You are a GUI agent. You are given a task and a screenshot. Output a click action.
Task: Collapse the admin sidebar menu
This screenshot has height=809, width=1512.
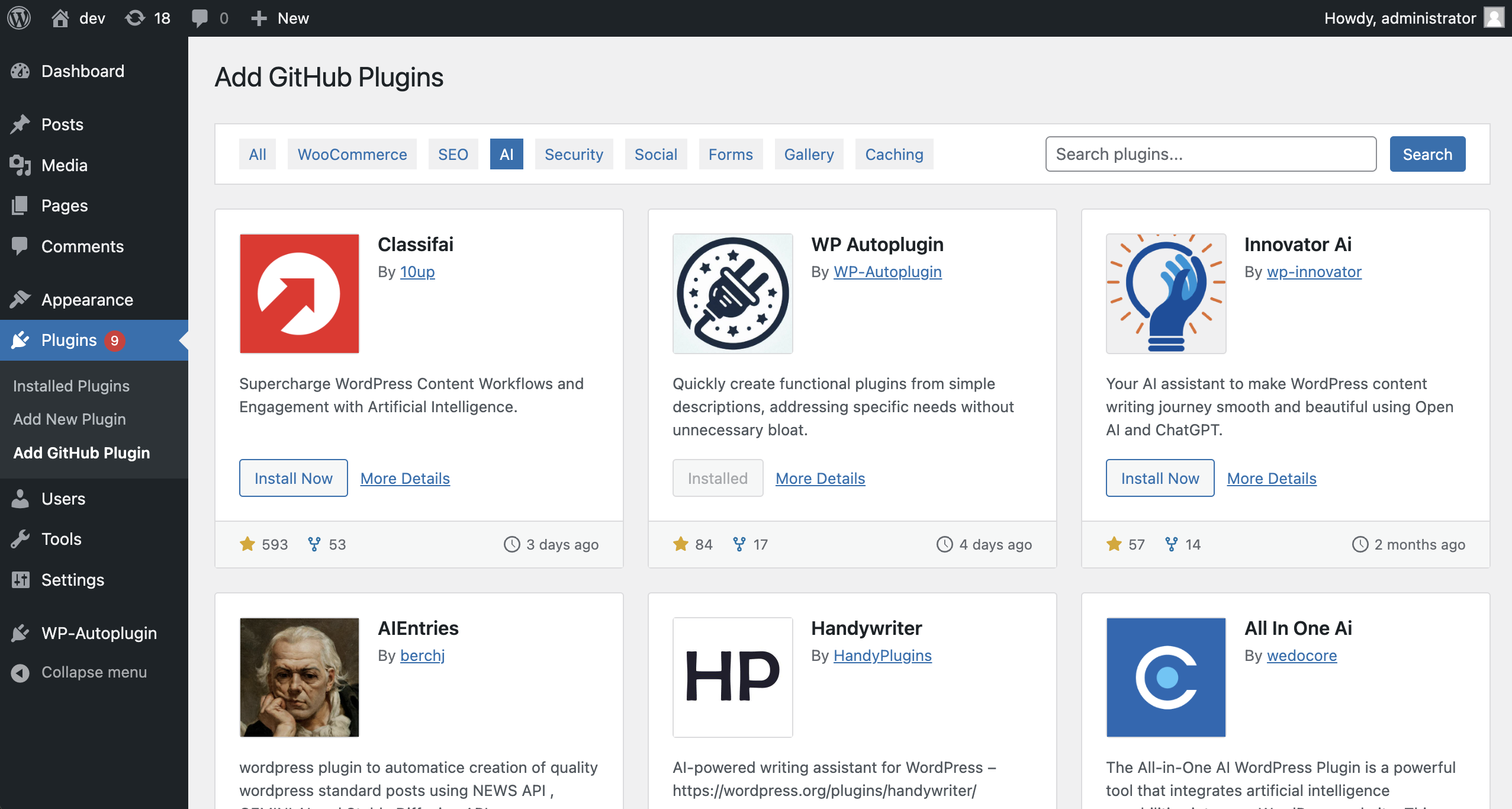coord(94,672)
